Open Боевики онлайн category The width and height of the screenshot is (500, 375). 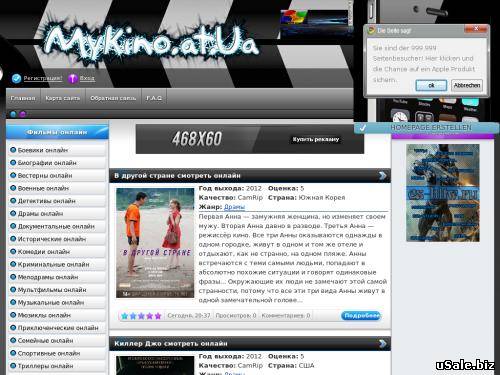57,150
